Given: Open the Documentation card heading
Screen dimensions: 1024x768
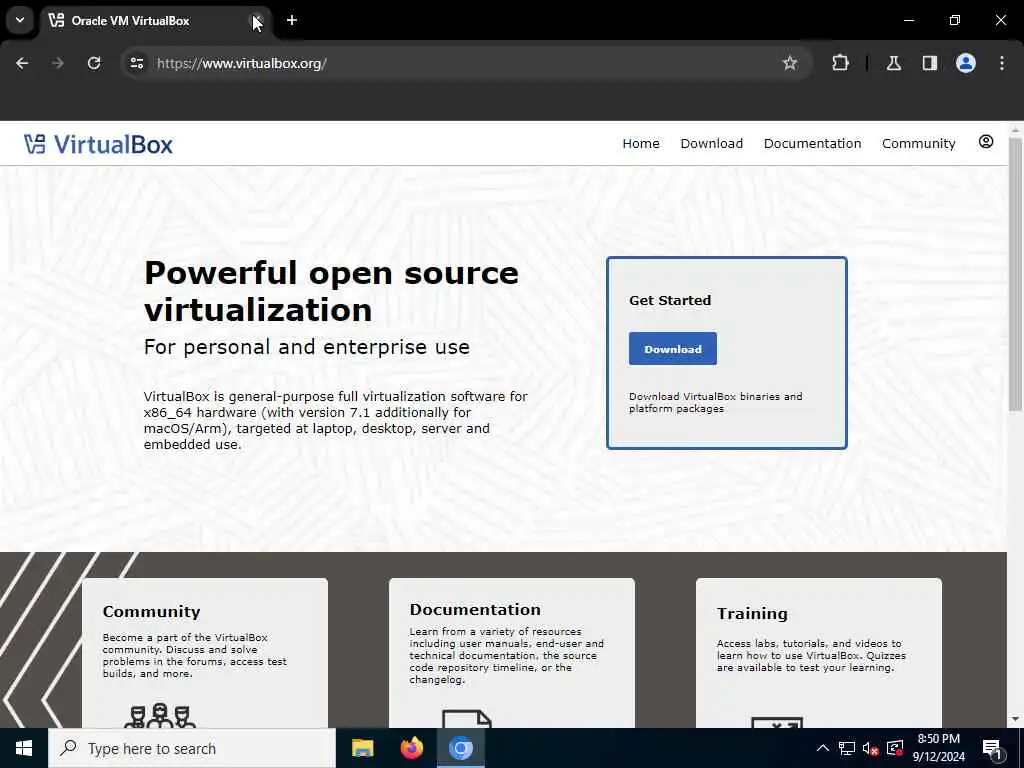Looking at the screenshot, I should click(x=475, y=609).
